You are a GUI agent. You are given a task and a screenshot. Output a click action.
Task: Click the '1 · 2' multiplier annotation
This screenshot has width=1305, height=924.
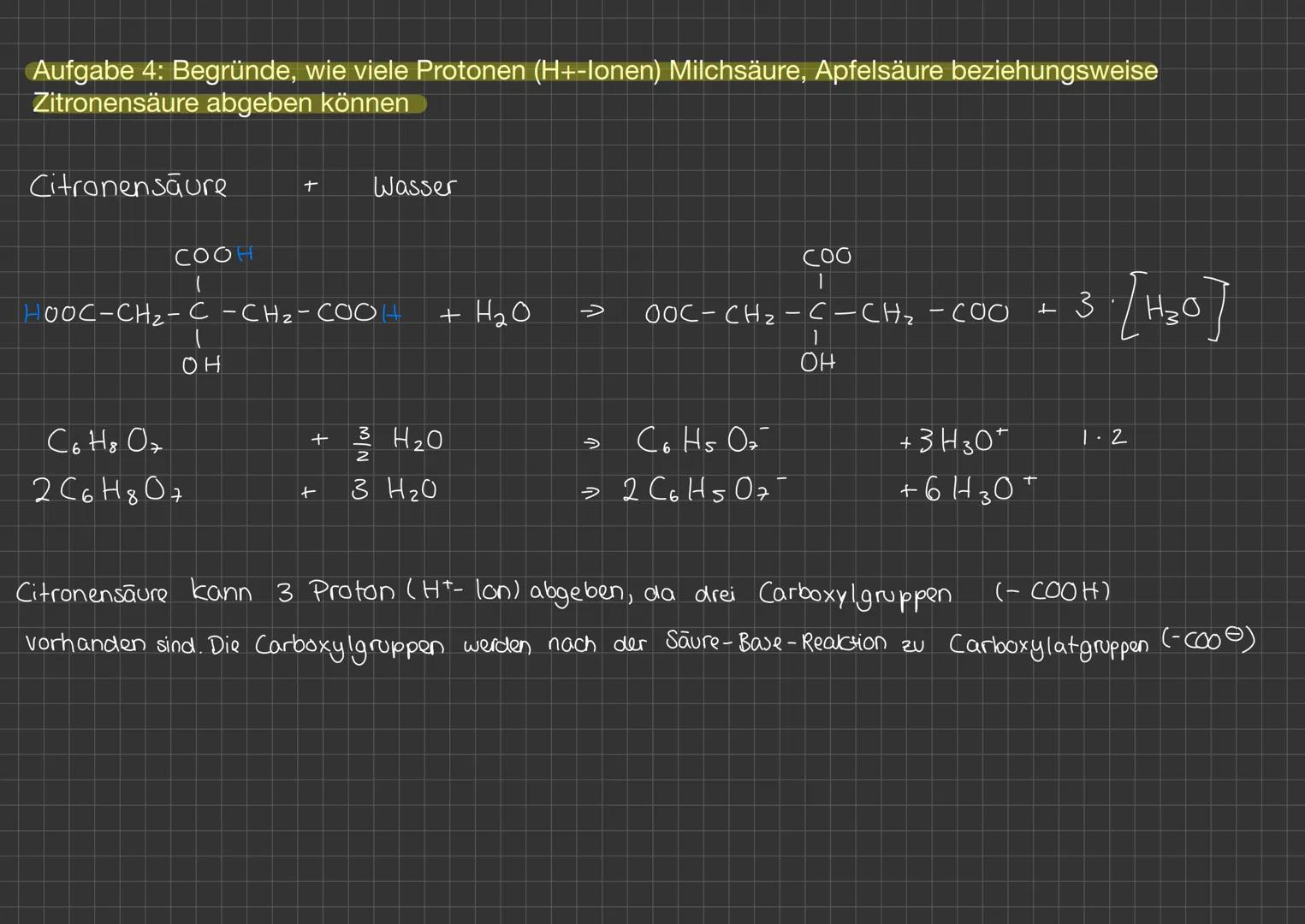coord(1104,438)
